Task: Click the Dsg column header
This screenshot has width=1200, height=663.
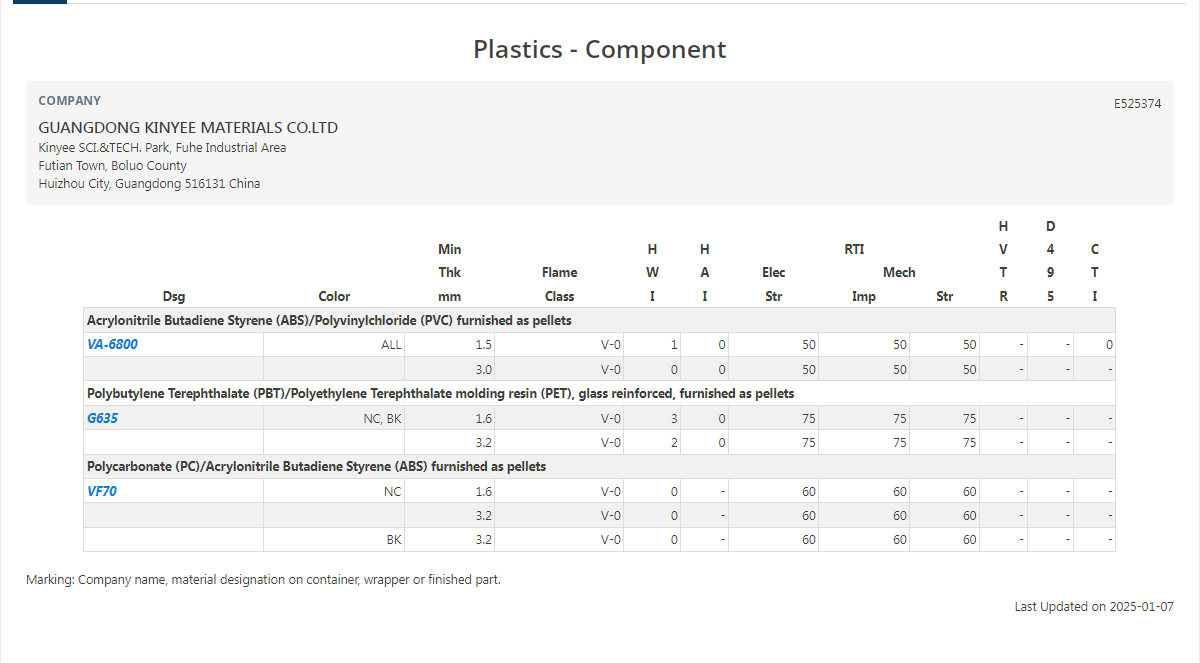Action: click(x=174, y=296)
